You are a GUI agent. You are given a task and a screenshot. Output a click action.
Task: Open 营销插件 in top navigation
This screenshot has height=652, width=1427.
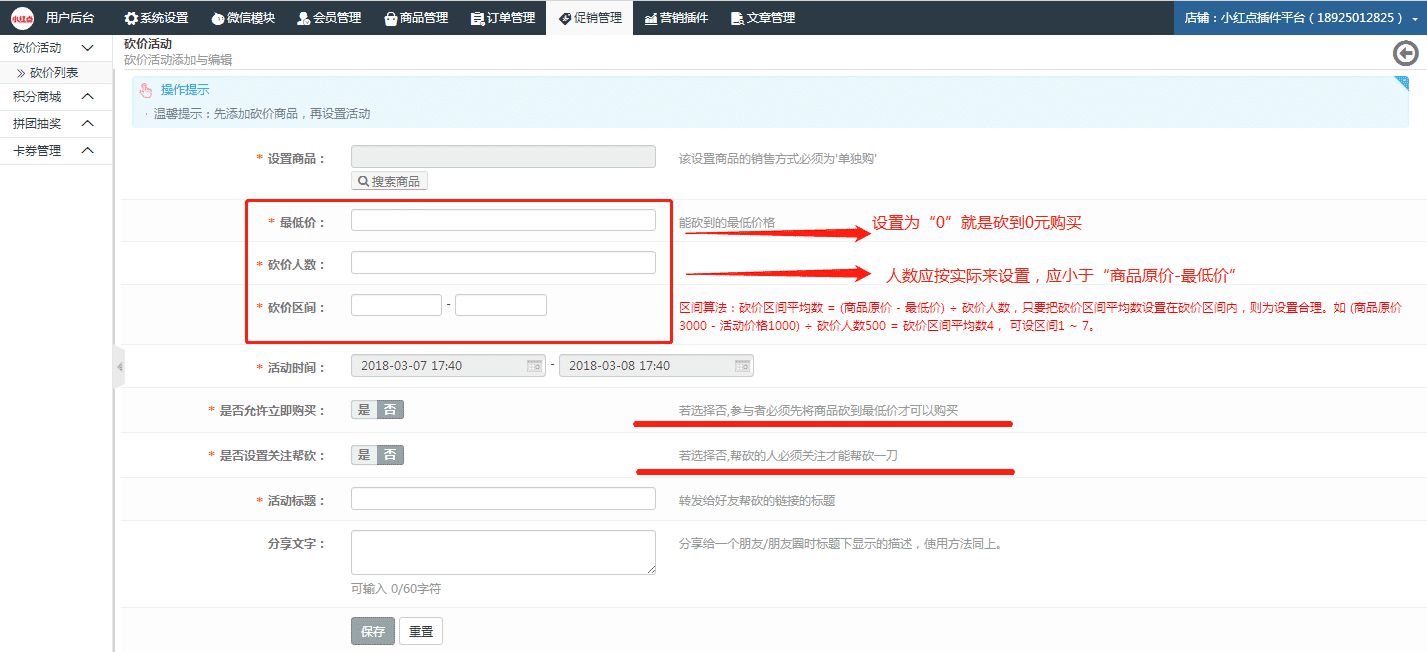[676, 18]
